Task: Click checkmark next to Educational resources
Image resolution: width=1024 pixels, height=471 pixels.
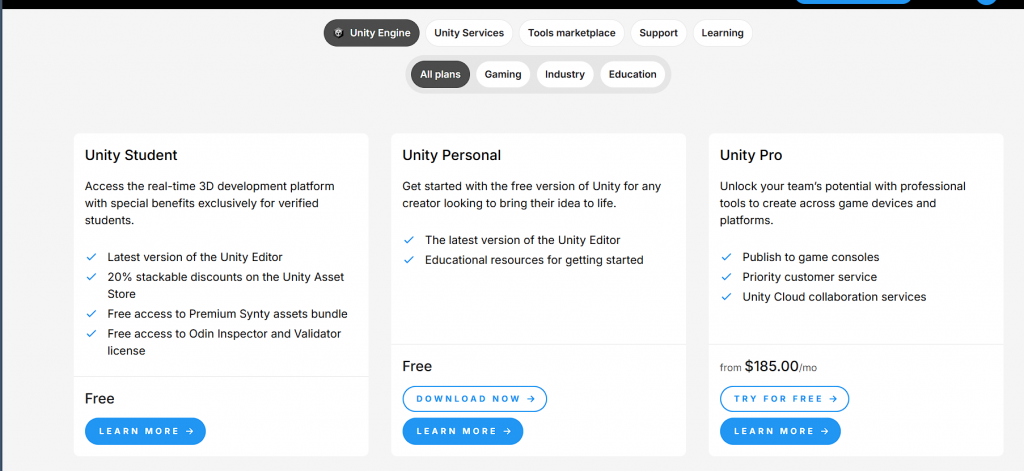Action: [409, 260]
